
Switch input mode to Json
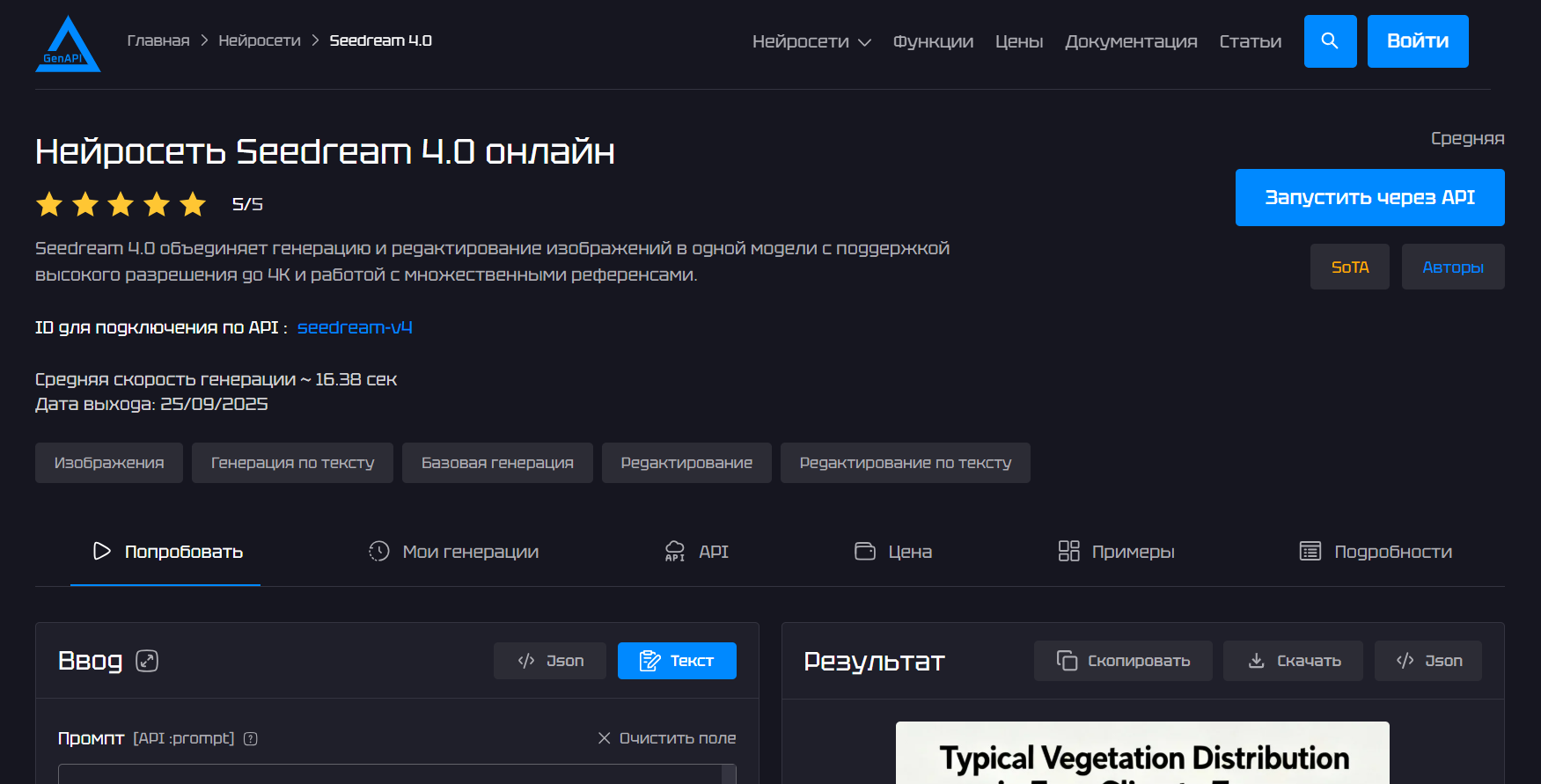click(x=550, y=661)
